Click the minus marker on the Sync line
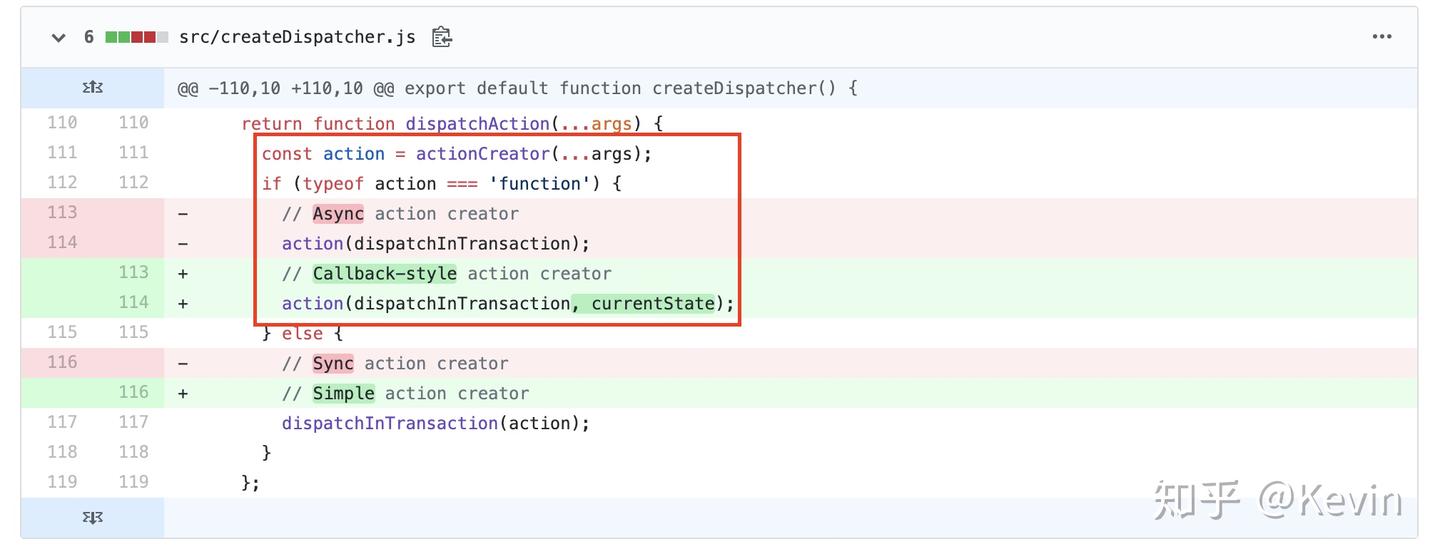The height and width of the screenshot is (559, 1440). pyautogui.click(x=183, y=363)
